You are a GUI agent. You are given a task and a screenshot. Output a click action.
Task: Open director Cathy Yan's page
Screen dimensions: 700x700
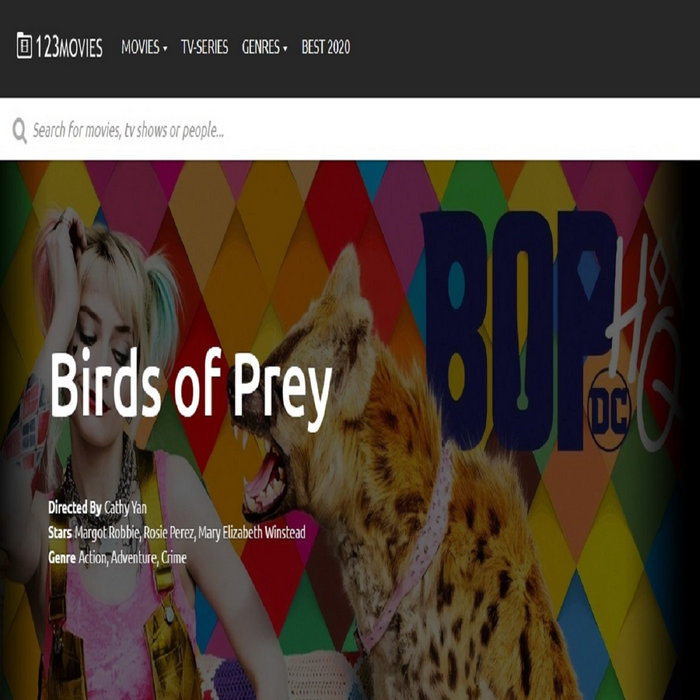125,508
